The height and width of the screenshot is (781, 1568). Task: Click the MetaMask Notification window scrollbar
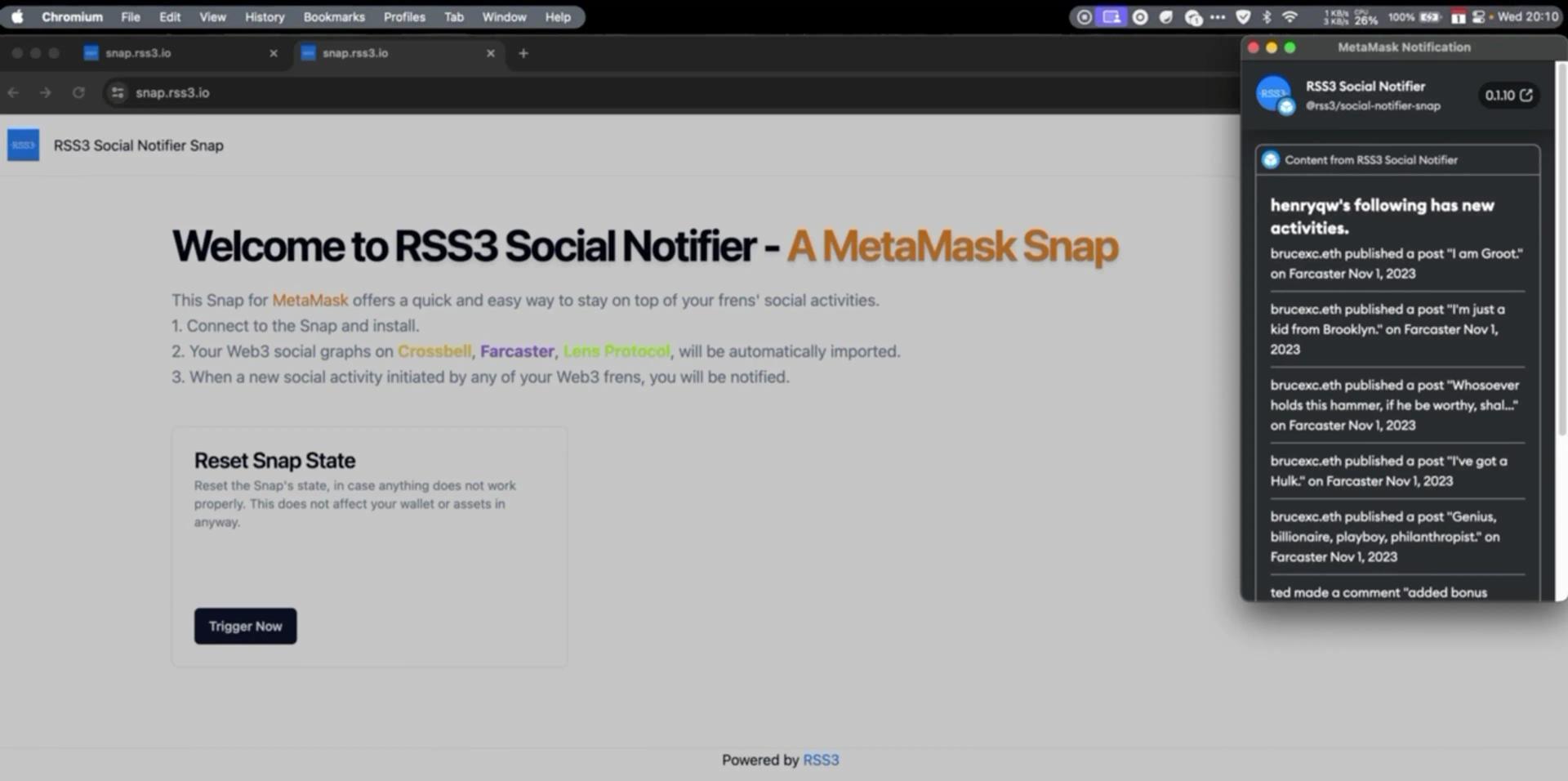[x=1561, y=251]
